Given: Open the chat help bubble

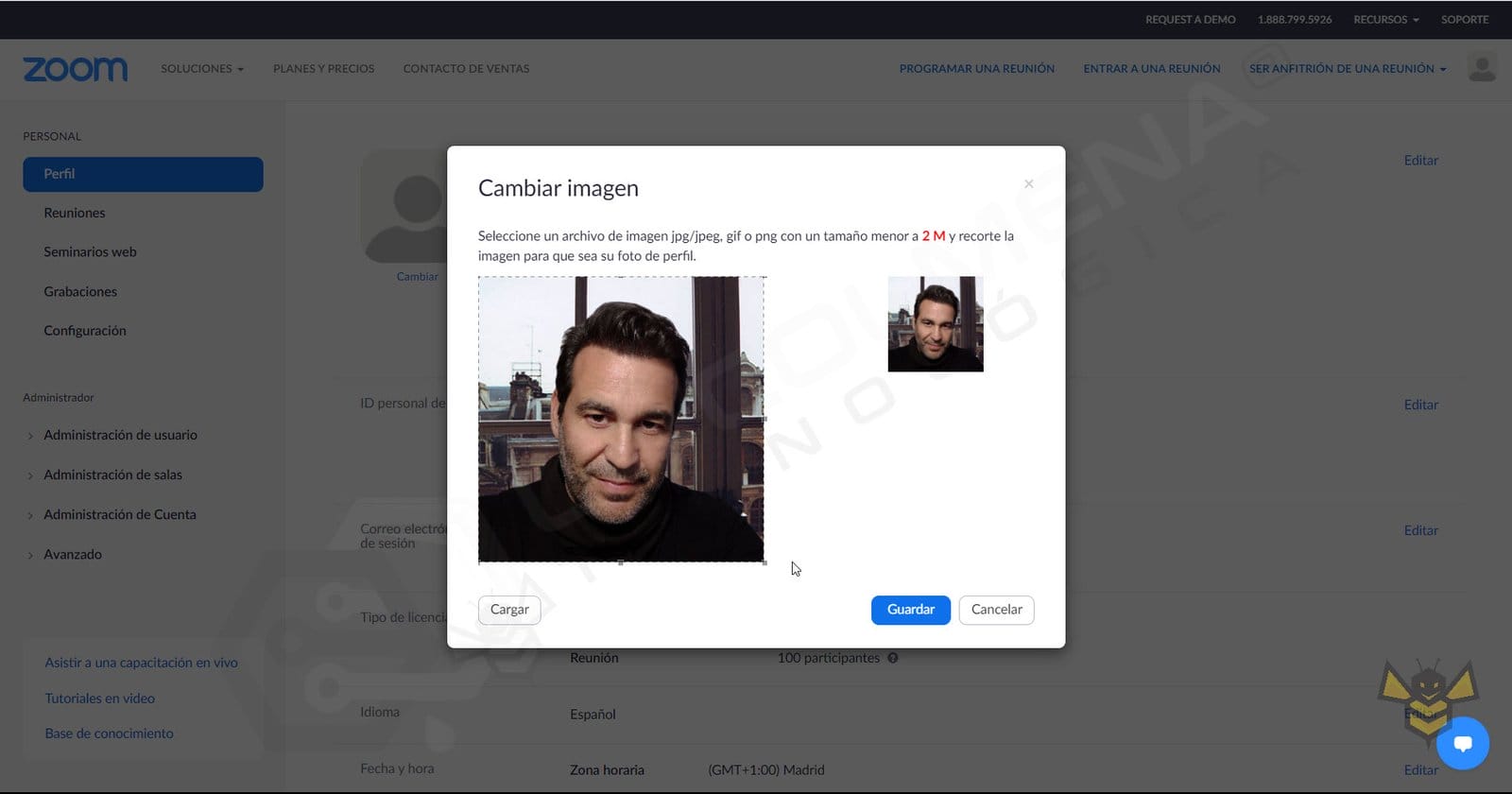Looking at the screenshot, I should point(1463,744).
